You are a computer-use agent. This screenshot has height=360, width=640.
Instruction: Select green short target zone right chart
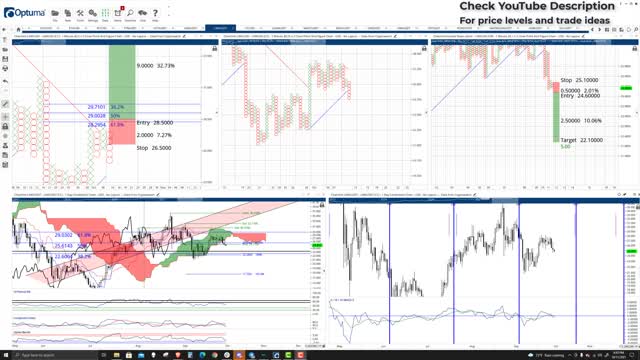point(556,118)
